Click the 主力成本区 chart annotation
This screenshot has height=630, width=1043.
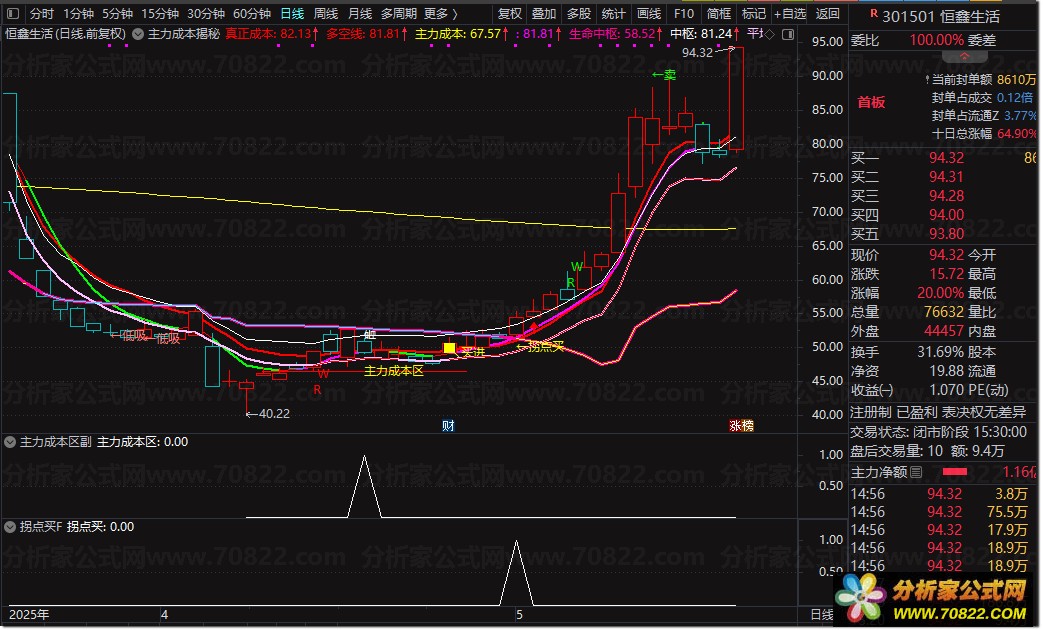(x=394, y=371)
